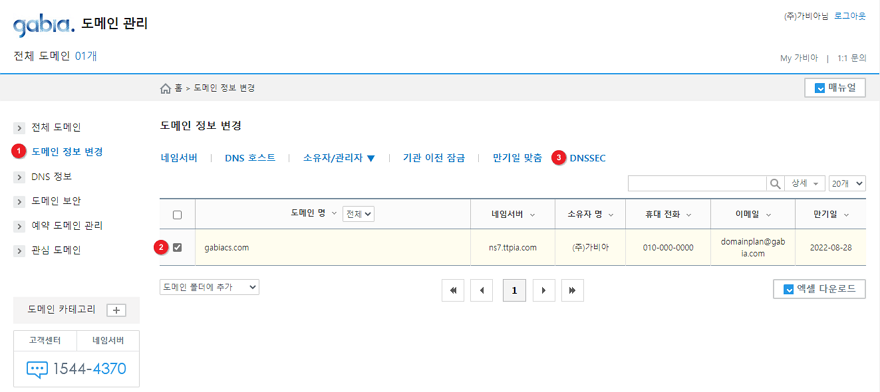Sort by 네임서버 column header
The image size is (880, 392).
(x=512, y=215)
